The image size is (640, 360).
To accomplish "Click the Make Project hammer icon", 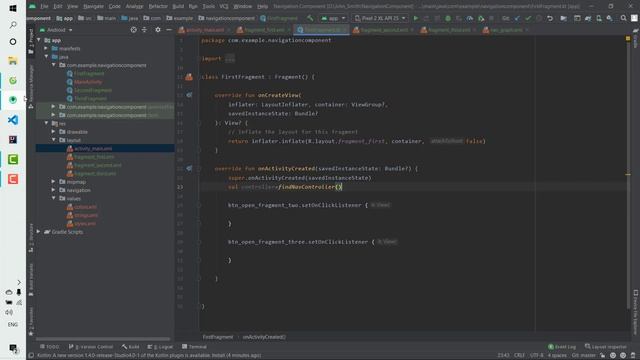I will pyautogui.click(x=310, y=18).
